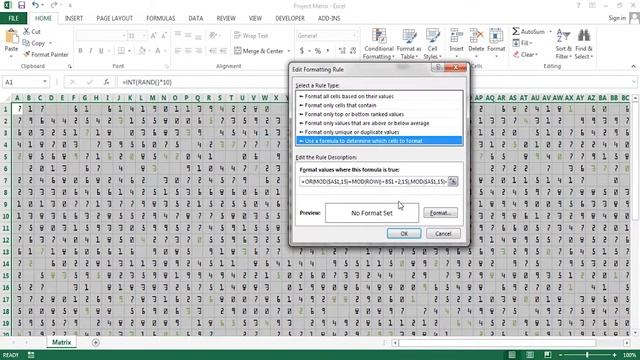This screenshot has height=360, width=640.
Task: Click the Paste icon in Clipboard group
Action: pos(11,37)
